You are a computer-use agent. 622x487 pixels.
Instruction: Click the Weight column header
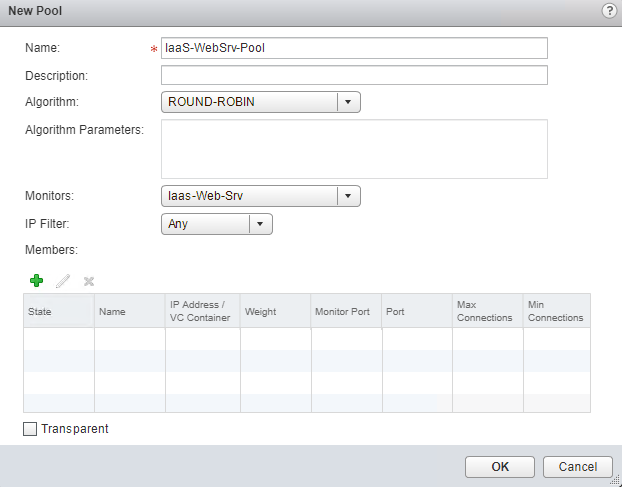point(275,311)
